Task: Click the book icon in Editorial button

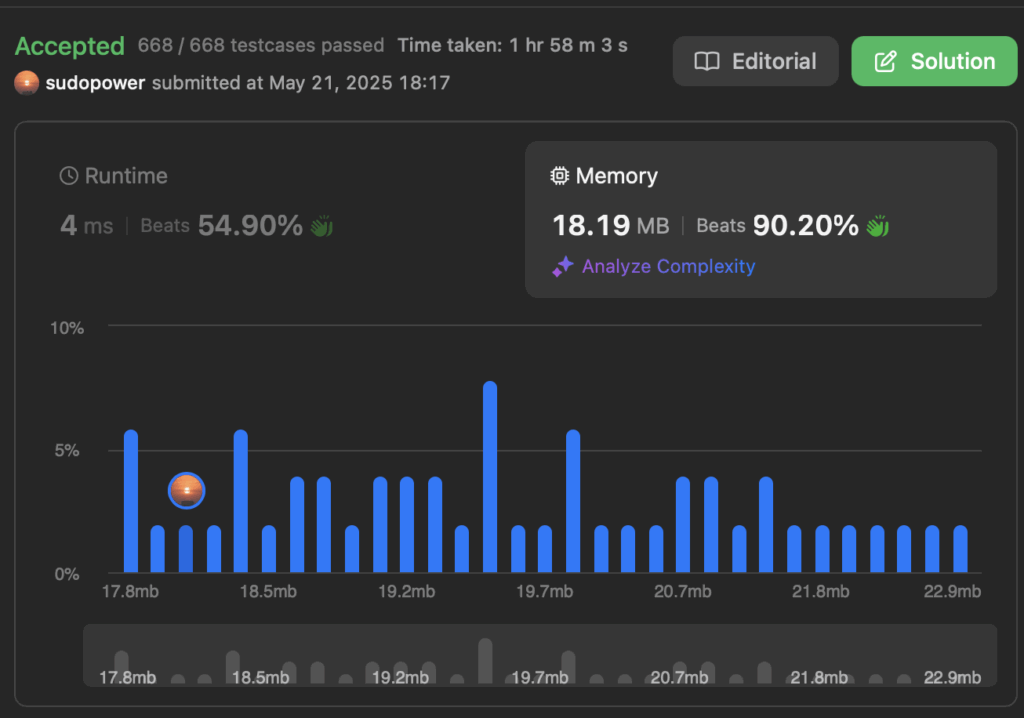Action: [x=707, y=61]
